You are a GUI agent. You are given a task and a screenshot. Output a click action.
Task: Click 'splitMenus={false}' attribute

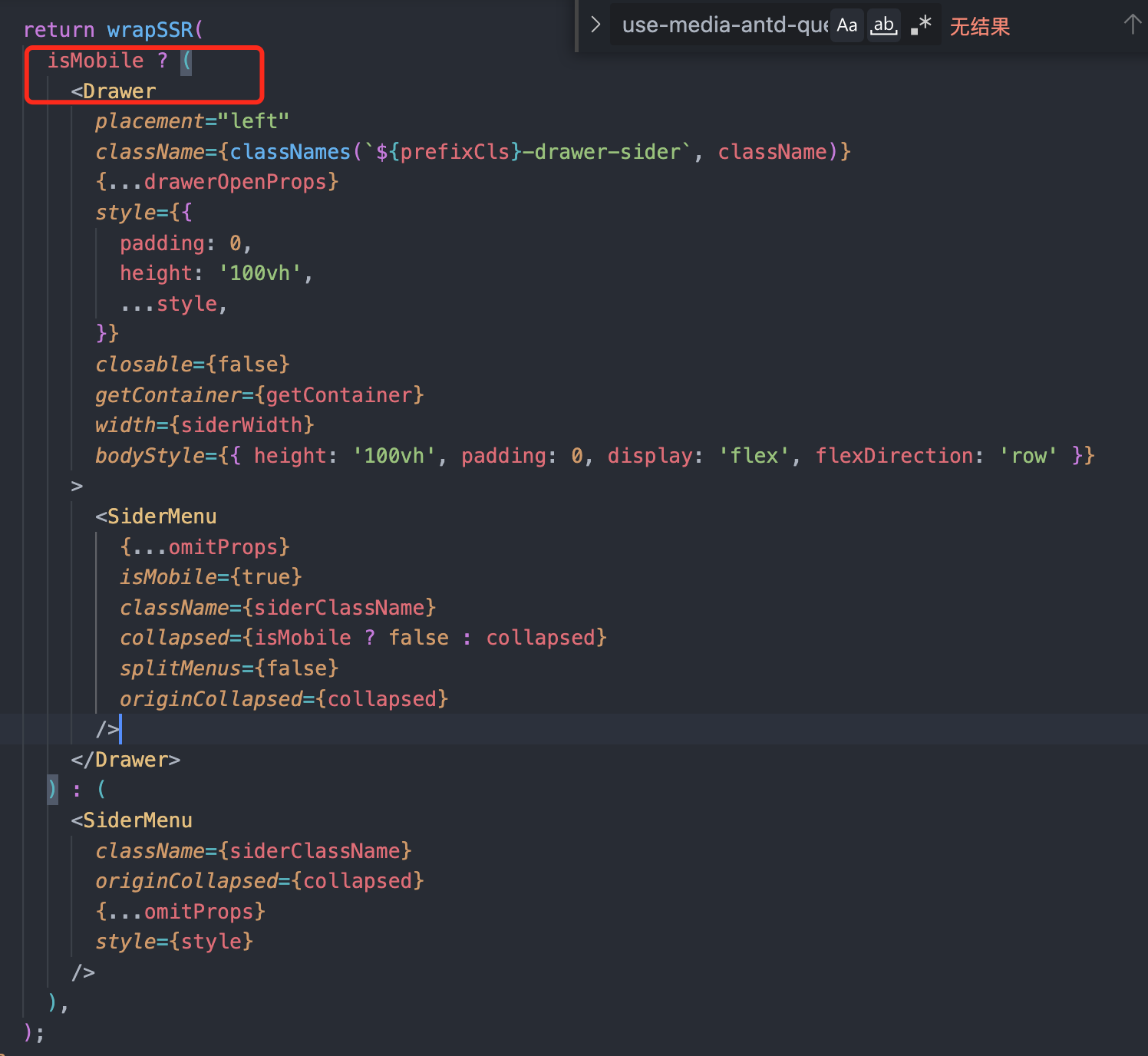229,668
